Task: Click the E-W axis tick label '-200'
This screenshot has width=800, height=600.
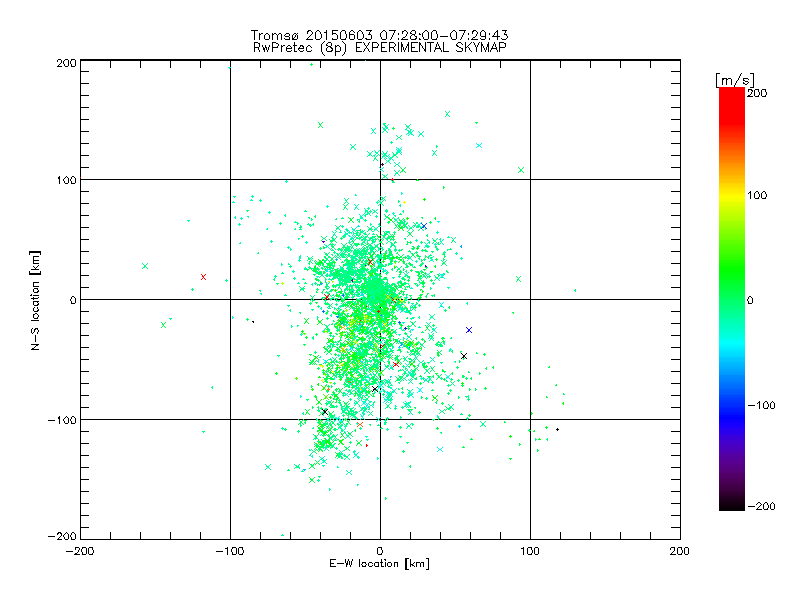Action: pyautogui.click(x=80, y=551)
